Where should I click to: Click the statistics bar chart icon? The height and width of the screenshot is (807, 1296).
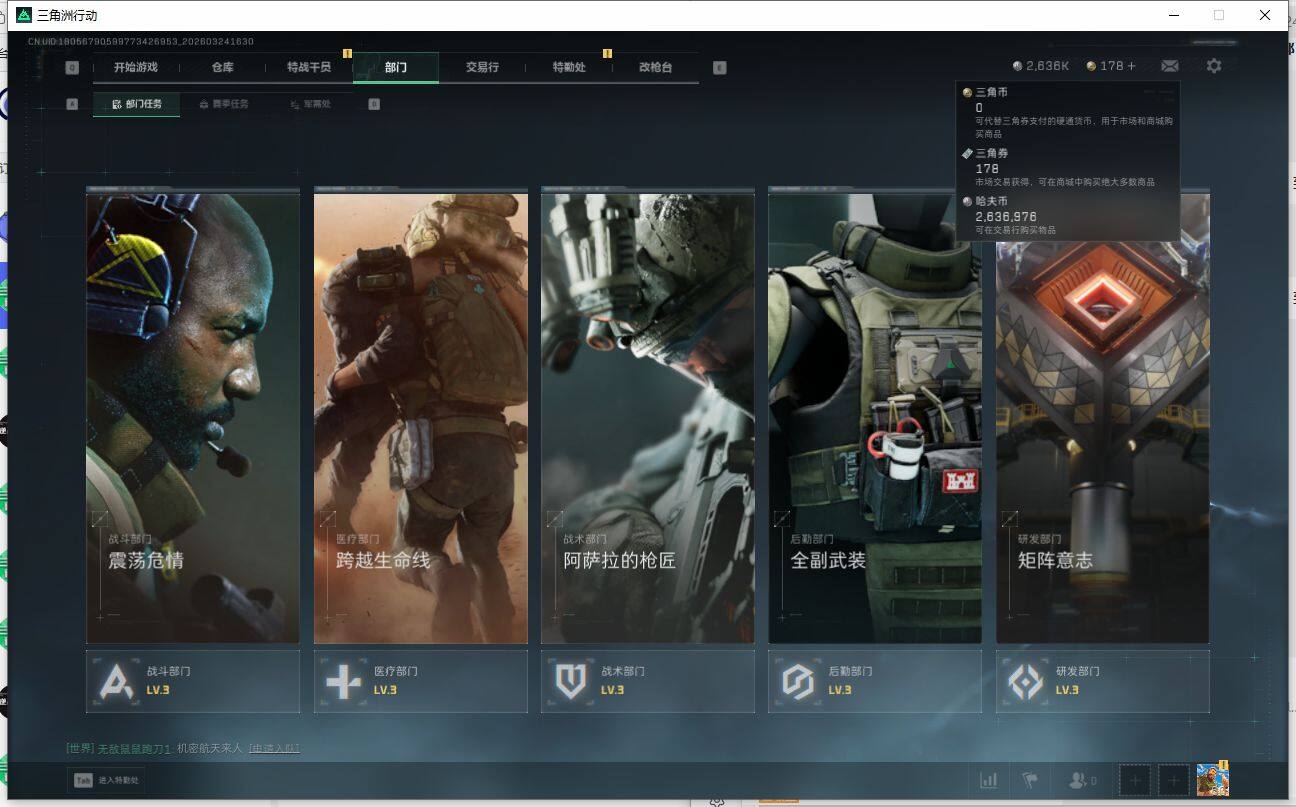click(x=988, y=780)
